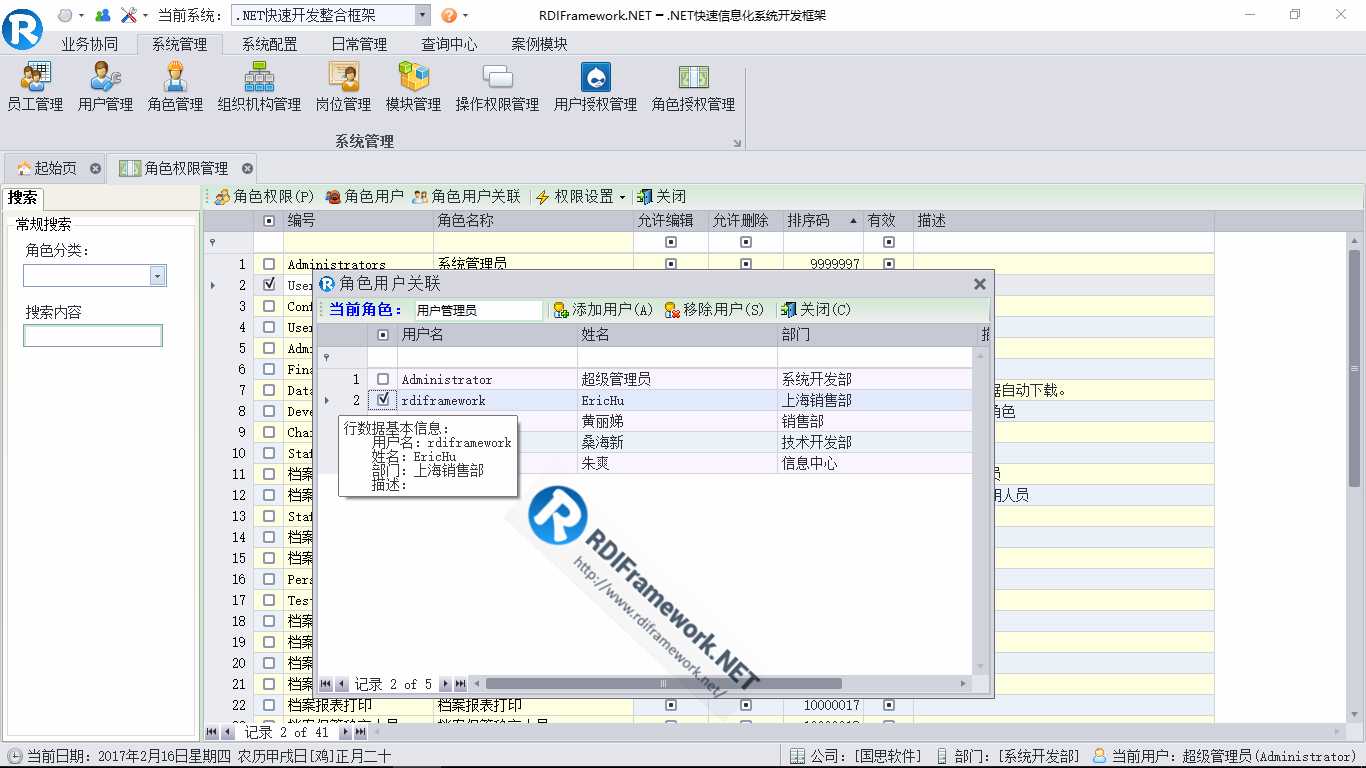Switch to the 起始页 document tab
The width and height of the screenshot is (1366, 768).
click(x=55, y=168)
